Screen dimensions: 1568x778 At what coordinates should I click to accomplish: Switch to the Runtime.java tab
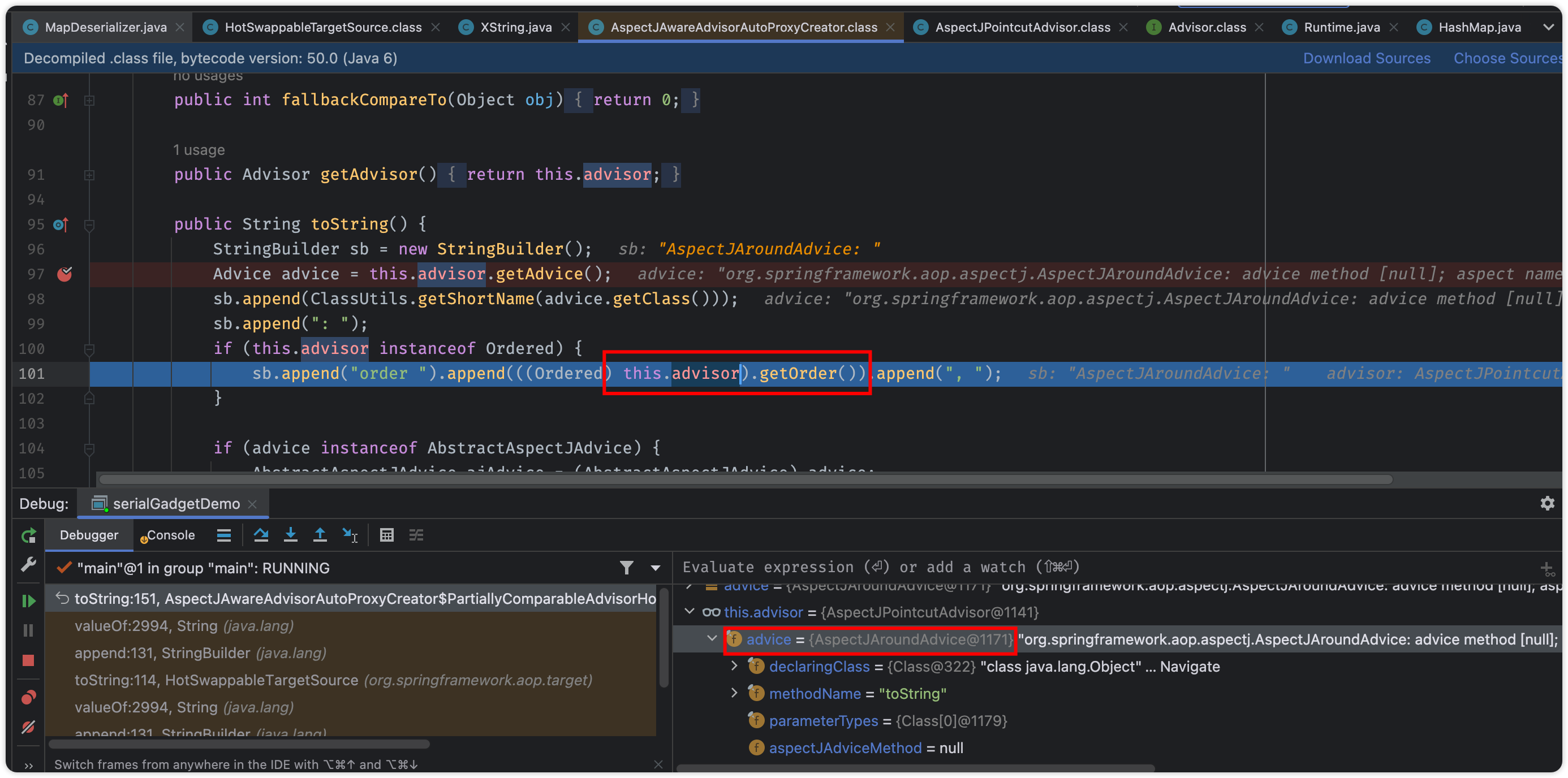coord(1342,27)
